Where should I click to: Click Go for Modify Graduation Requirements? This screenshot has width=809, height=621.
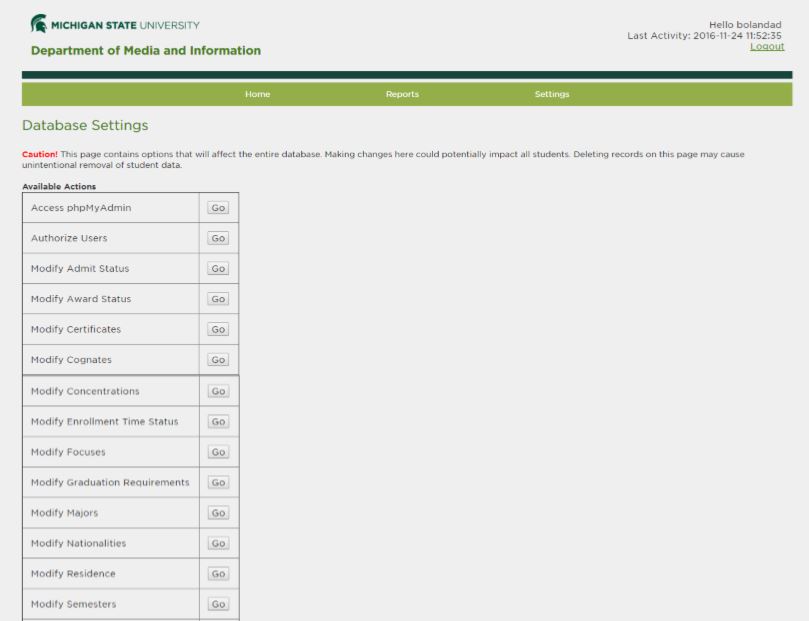[219, 482]
